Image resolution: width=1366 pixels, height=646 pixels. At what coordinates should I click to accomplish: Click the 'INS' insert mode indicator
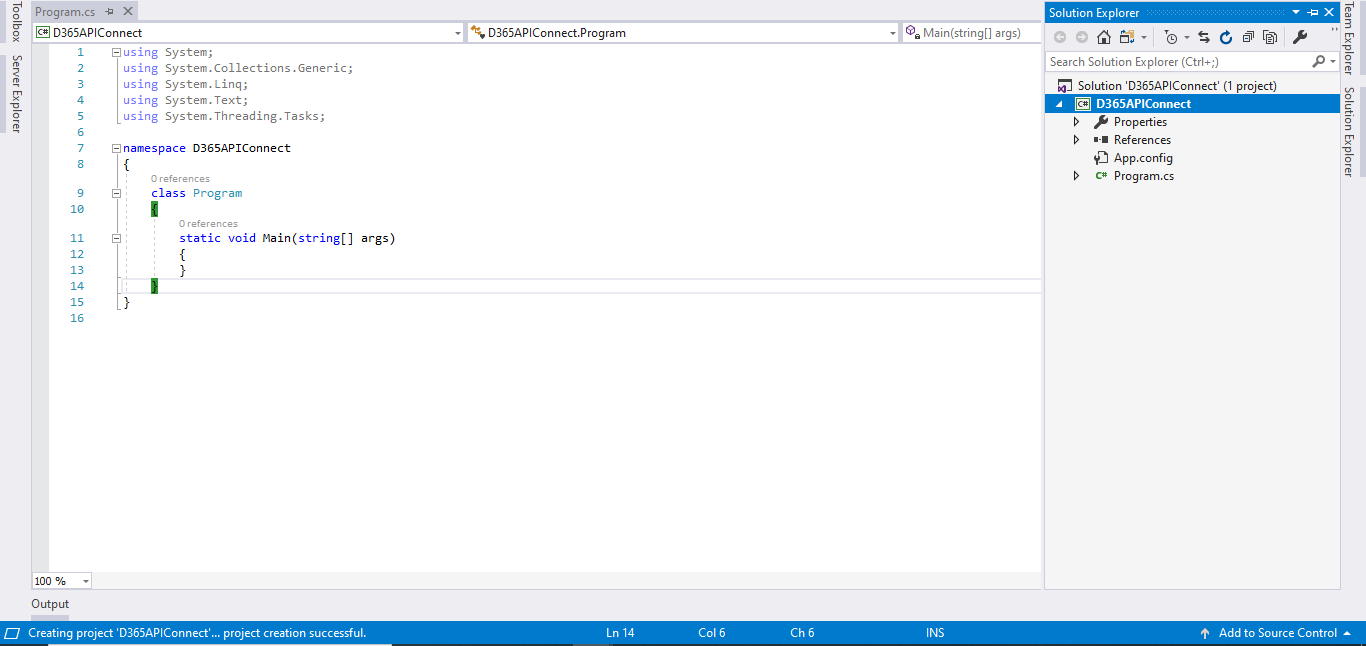[935, 633]
